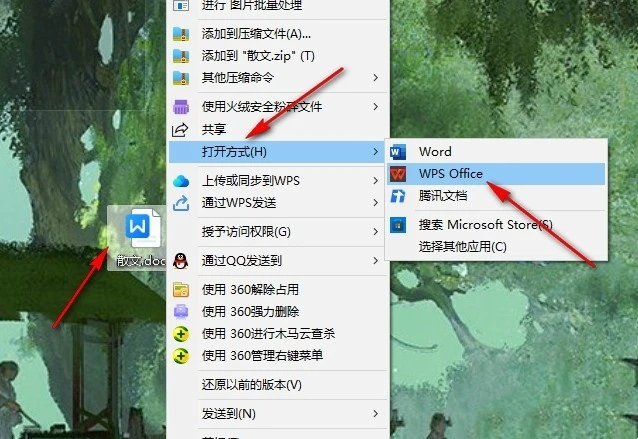Expand the arrow beside 其他压缩命令
Image resolution: width=638 pixels, height=439 pixels.
click(376, 77)
